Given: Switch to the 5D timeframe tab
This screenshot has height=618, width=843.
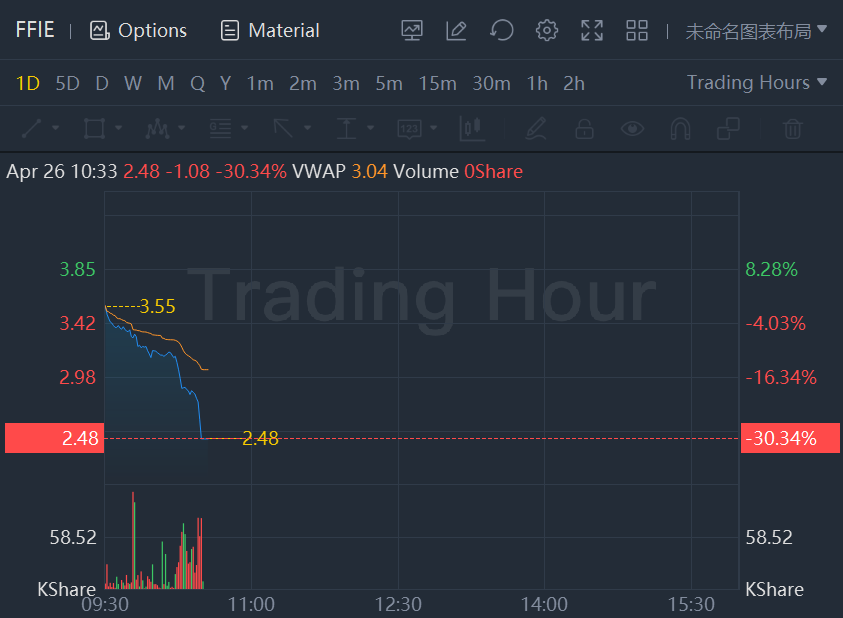Looking at the screenshot, I should pyautogui.click(x=67, y=83).
